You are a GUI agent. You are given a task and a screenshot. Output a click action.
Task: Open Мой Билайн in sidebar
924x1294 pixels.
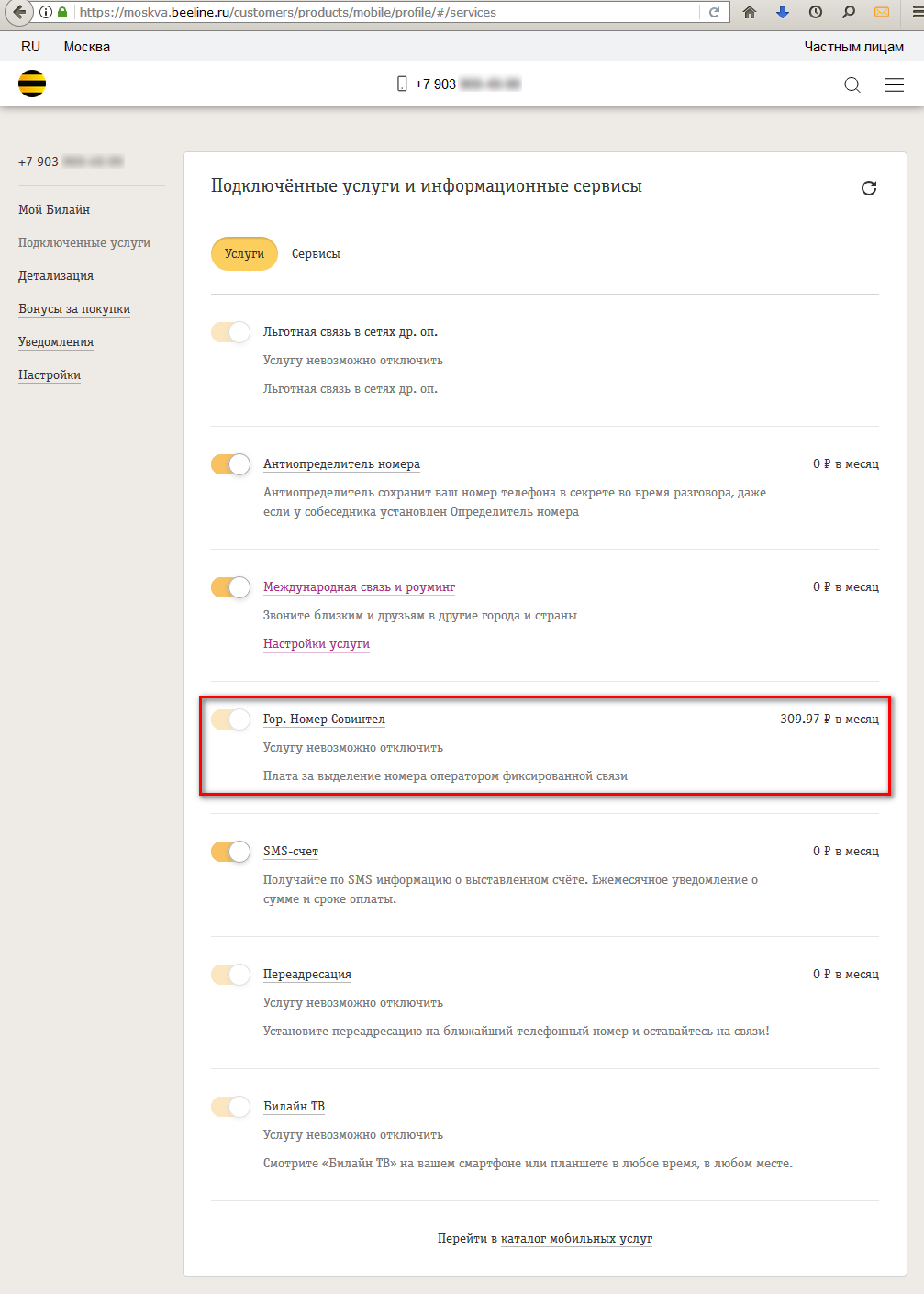pos(54,210)
